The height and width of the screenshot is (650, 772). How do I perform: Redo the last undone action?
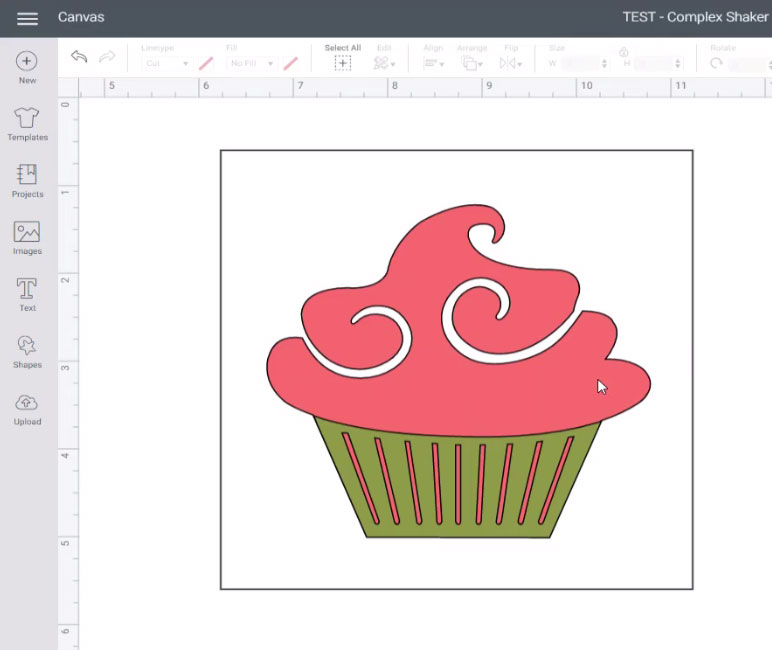pos(107,57)
